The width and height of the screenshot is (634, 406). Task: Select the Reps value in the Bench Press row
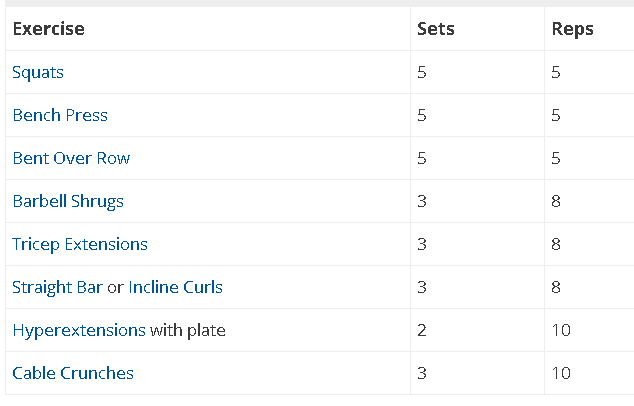click(x=556, y=115)
